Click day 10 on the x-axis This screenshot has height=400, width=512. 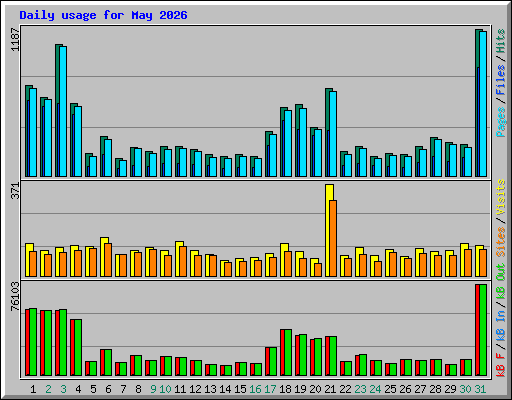(x=165, y=389)
